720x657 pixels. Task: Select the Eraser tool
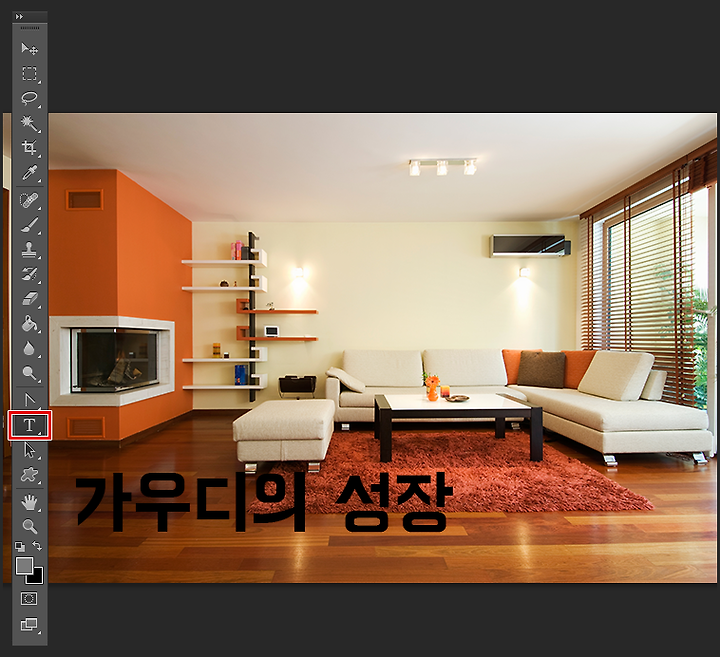point(29,299)
